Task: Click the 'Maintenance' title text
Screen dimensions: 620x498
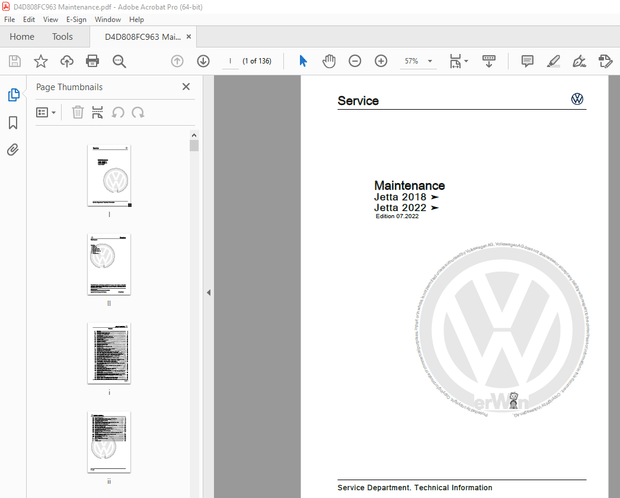Action: tap(409, 186)
